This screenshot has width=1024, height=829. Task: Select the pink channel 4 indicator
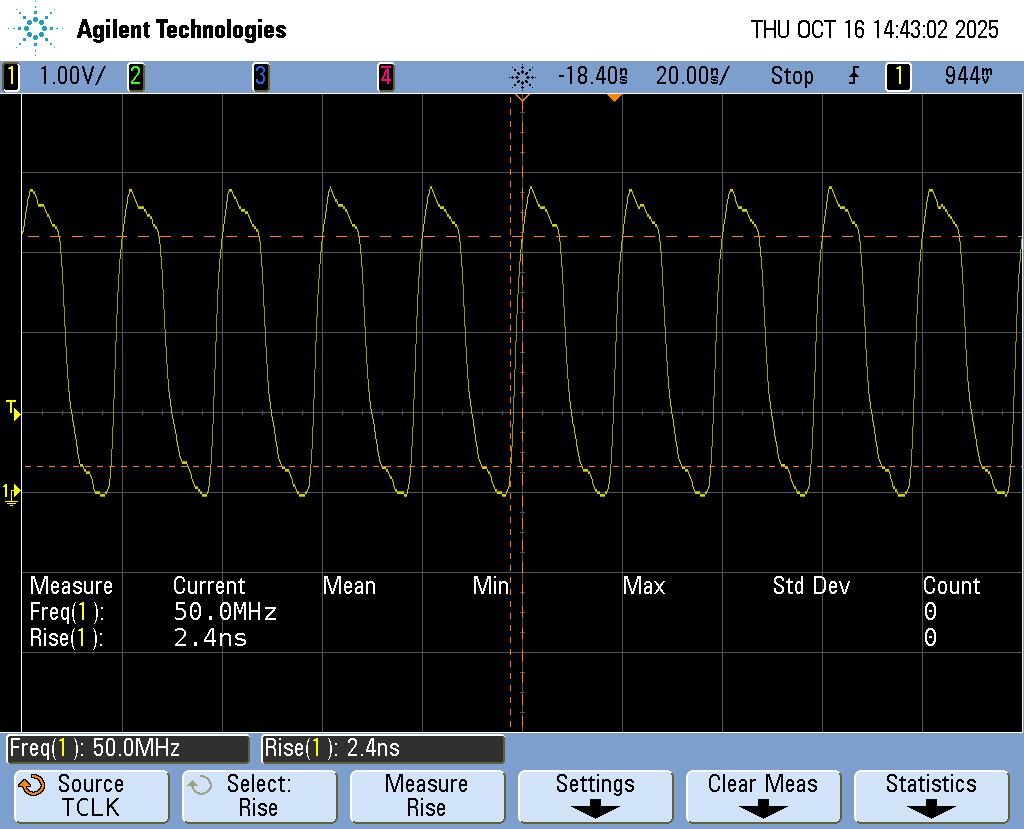385,76
